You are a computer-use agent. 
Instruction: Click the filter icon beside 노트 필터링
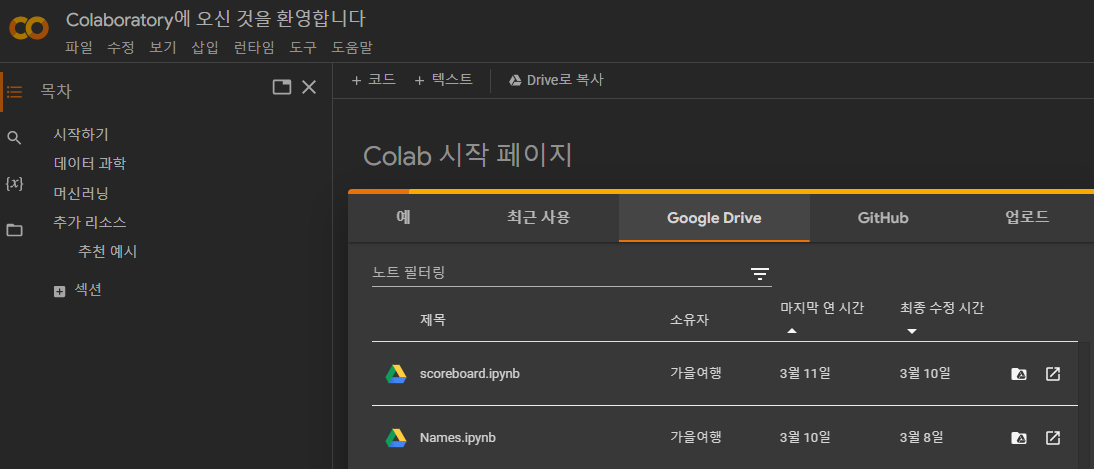tap(760, 274)
